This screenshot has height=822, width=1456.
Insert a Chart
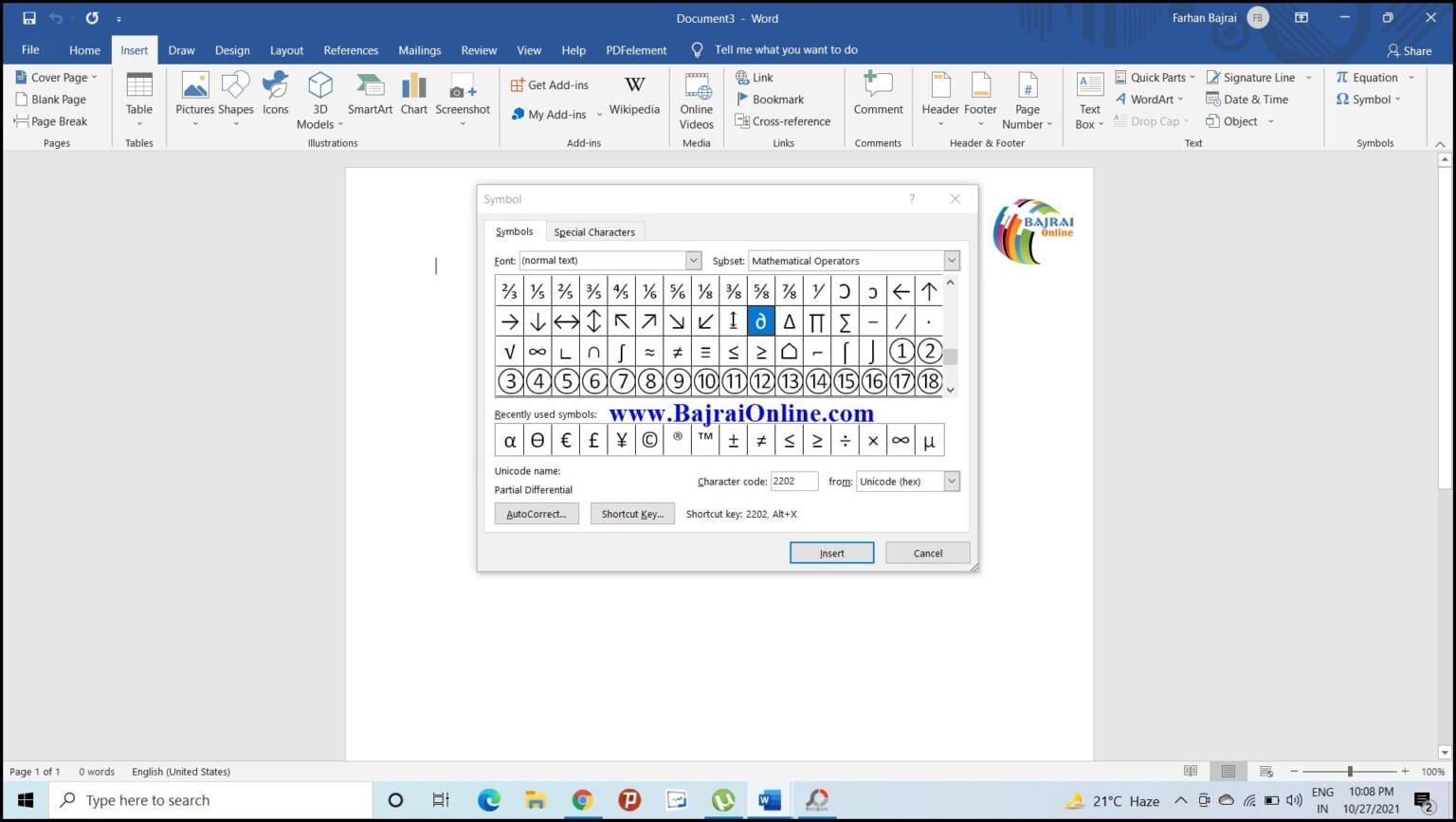click(x=413, y=99)
